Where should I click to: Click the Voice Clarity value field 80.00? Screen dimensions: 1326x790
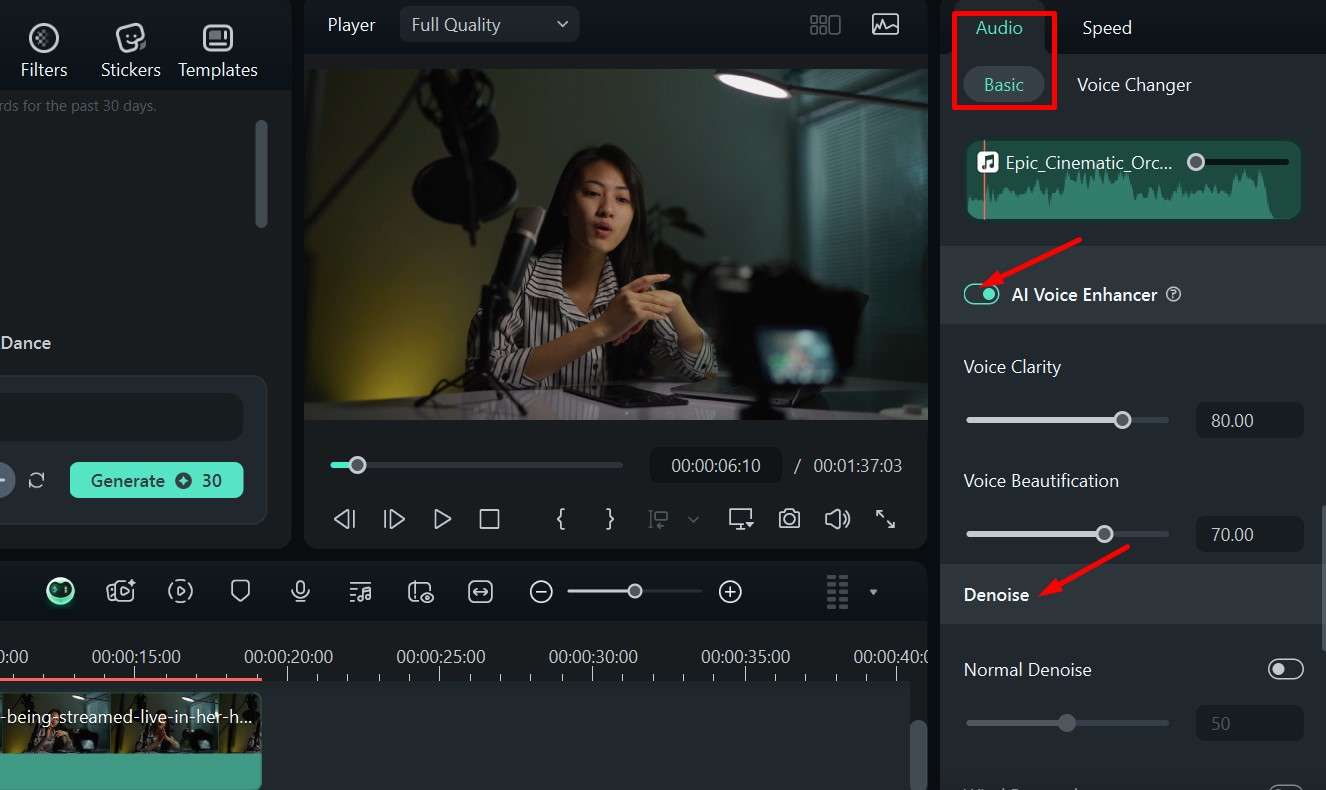click(x=1249, y=420)
